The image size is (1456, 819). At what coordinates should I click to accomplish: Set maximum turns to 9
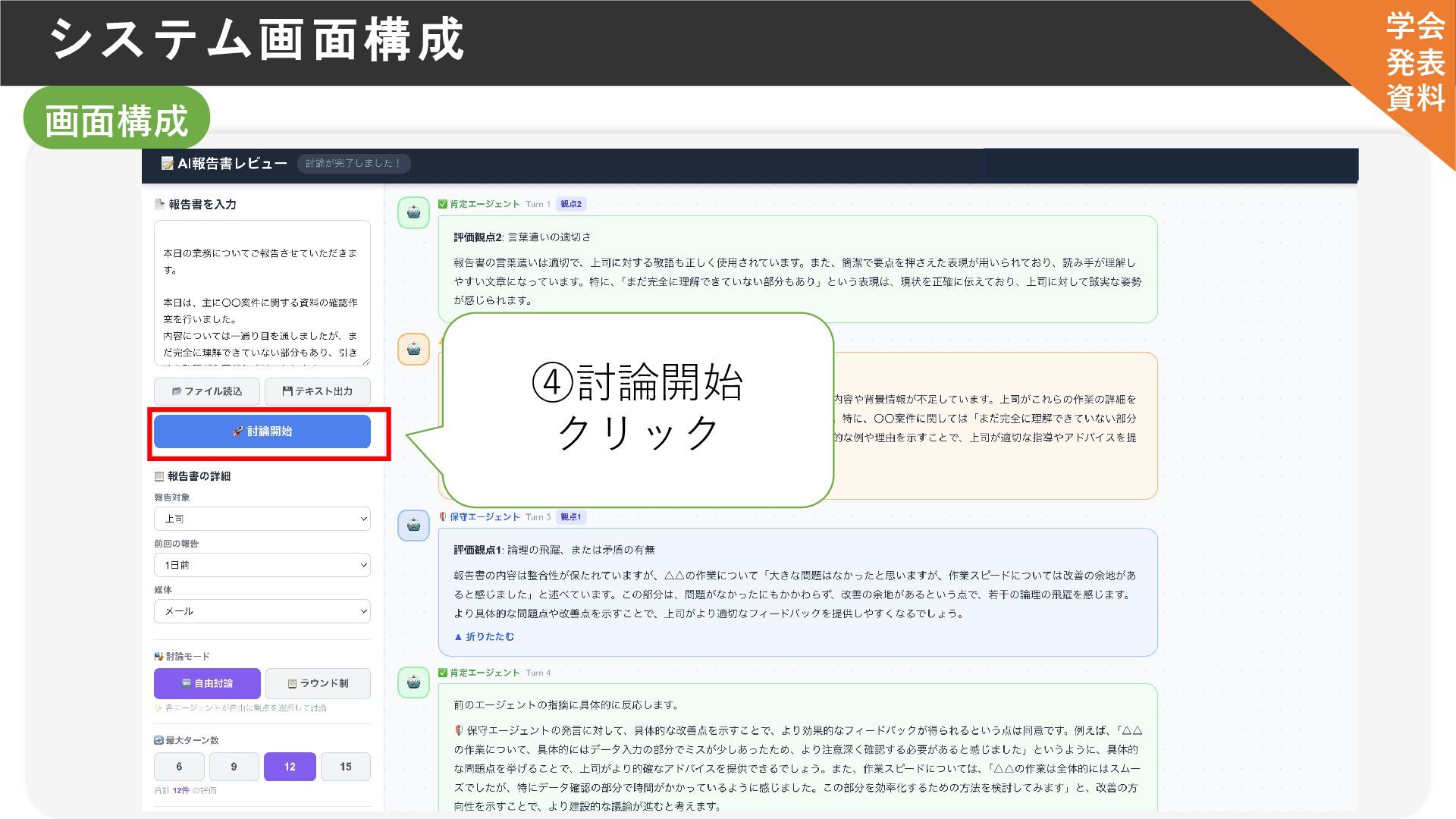point(234,767)
